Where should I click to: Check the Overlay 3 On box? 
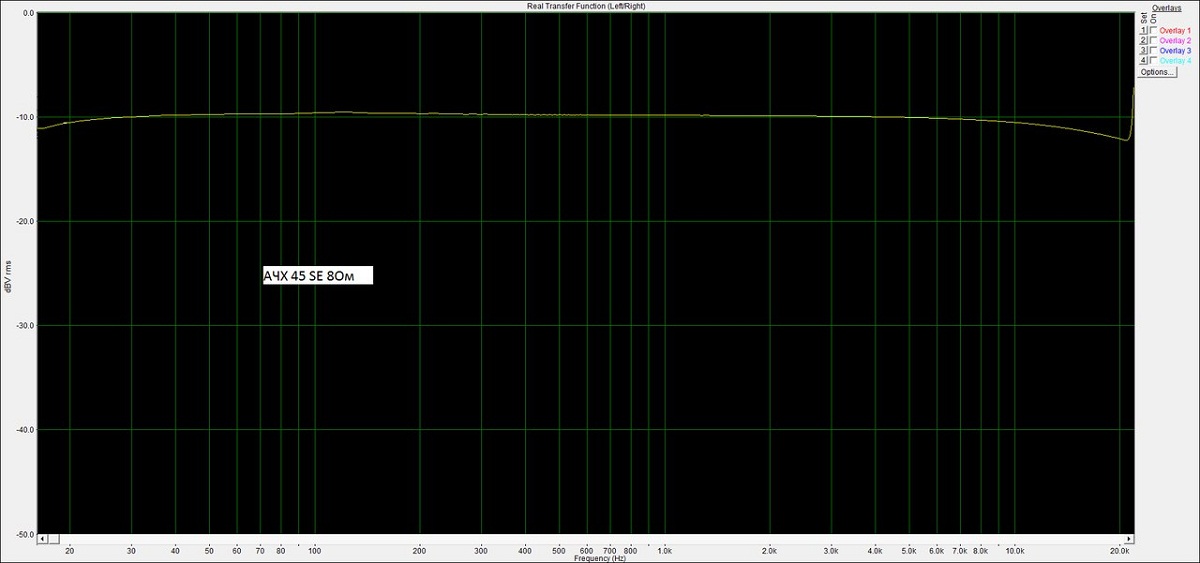click(x=1154, y=50)
